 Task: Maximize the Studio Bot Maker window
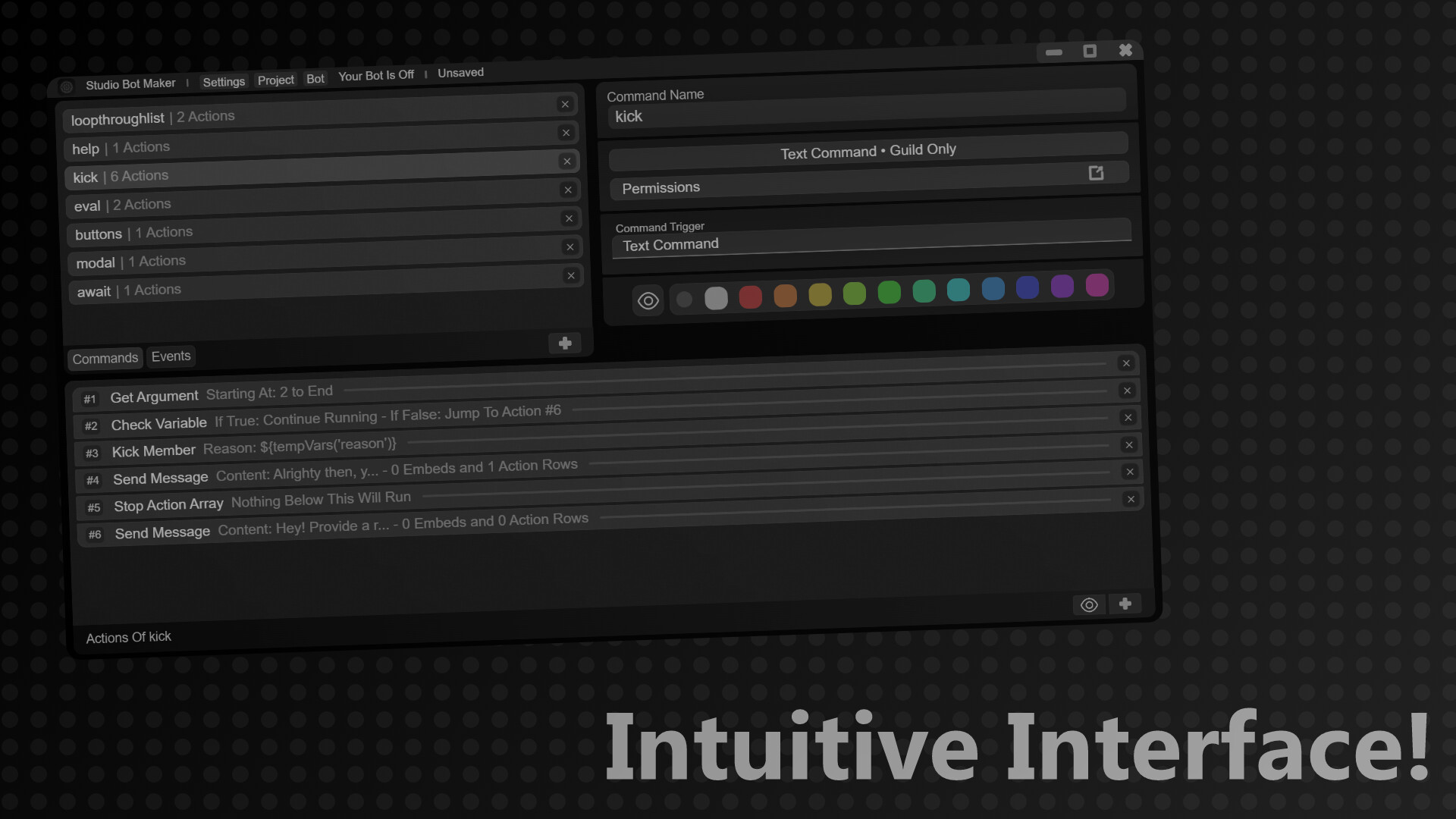pos(1090,51)
